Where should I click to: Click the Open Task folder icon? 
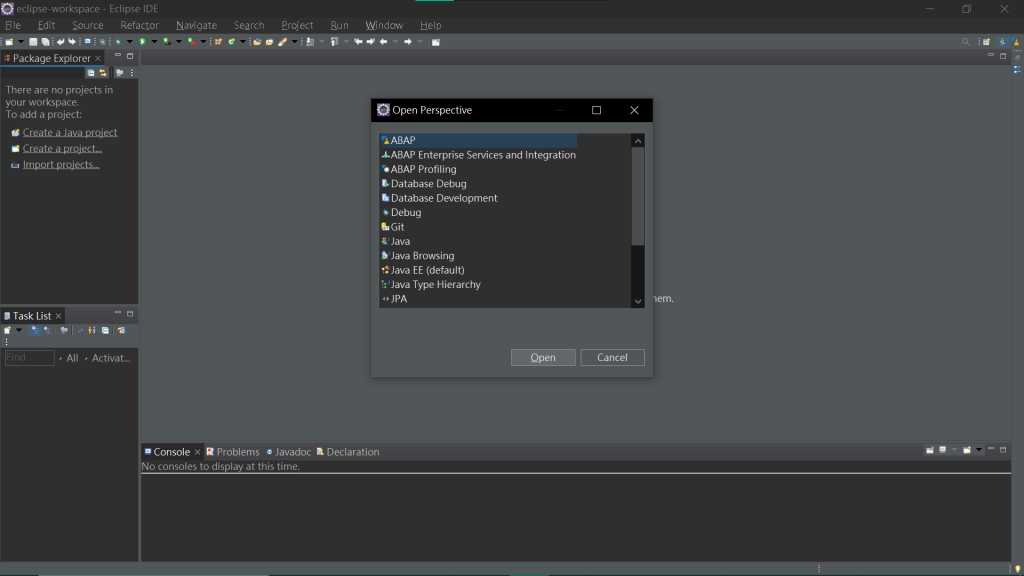click(x=269, y=42)
